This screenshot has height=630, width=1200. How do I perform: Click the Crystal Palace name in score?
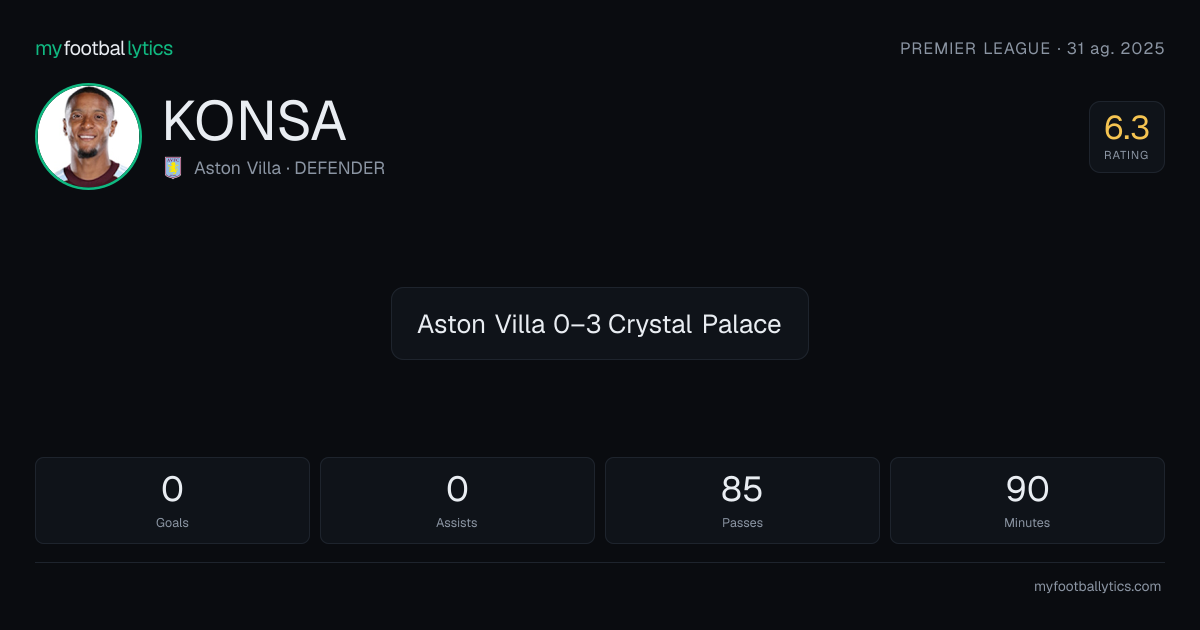[695, 324]
